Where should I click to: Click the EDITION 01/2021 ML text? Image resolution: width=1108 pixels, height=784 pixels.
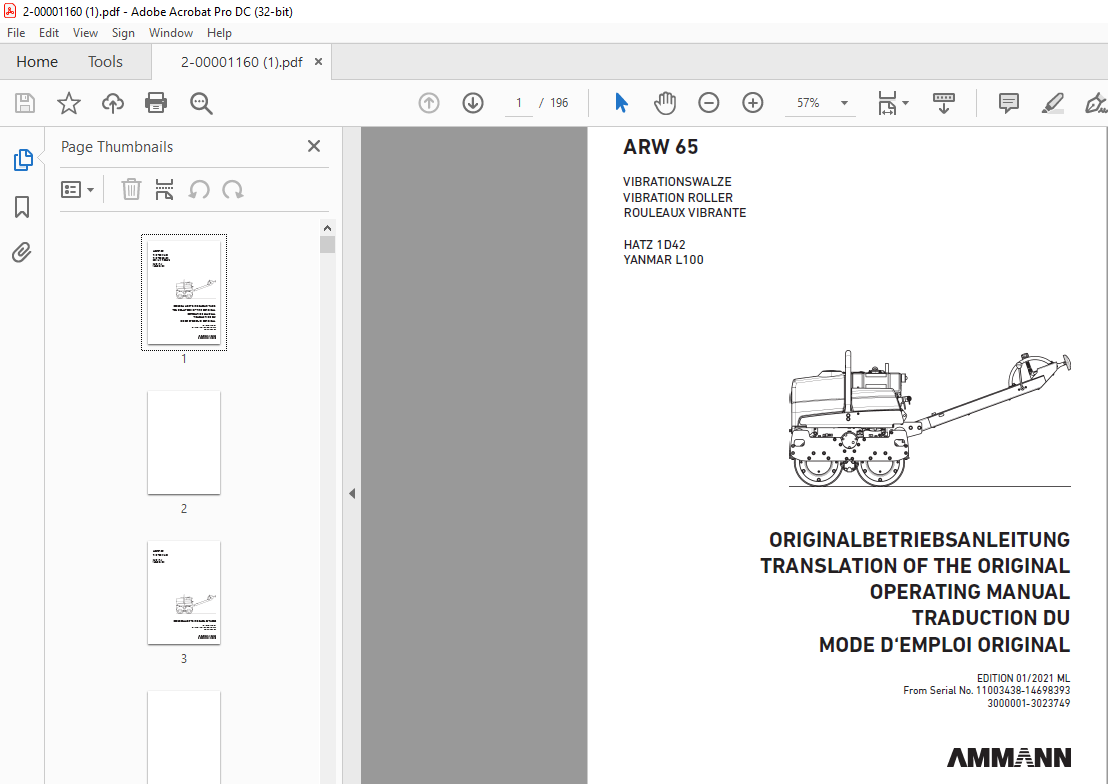click(1023, 678)
